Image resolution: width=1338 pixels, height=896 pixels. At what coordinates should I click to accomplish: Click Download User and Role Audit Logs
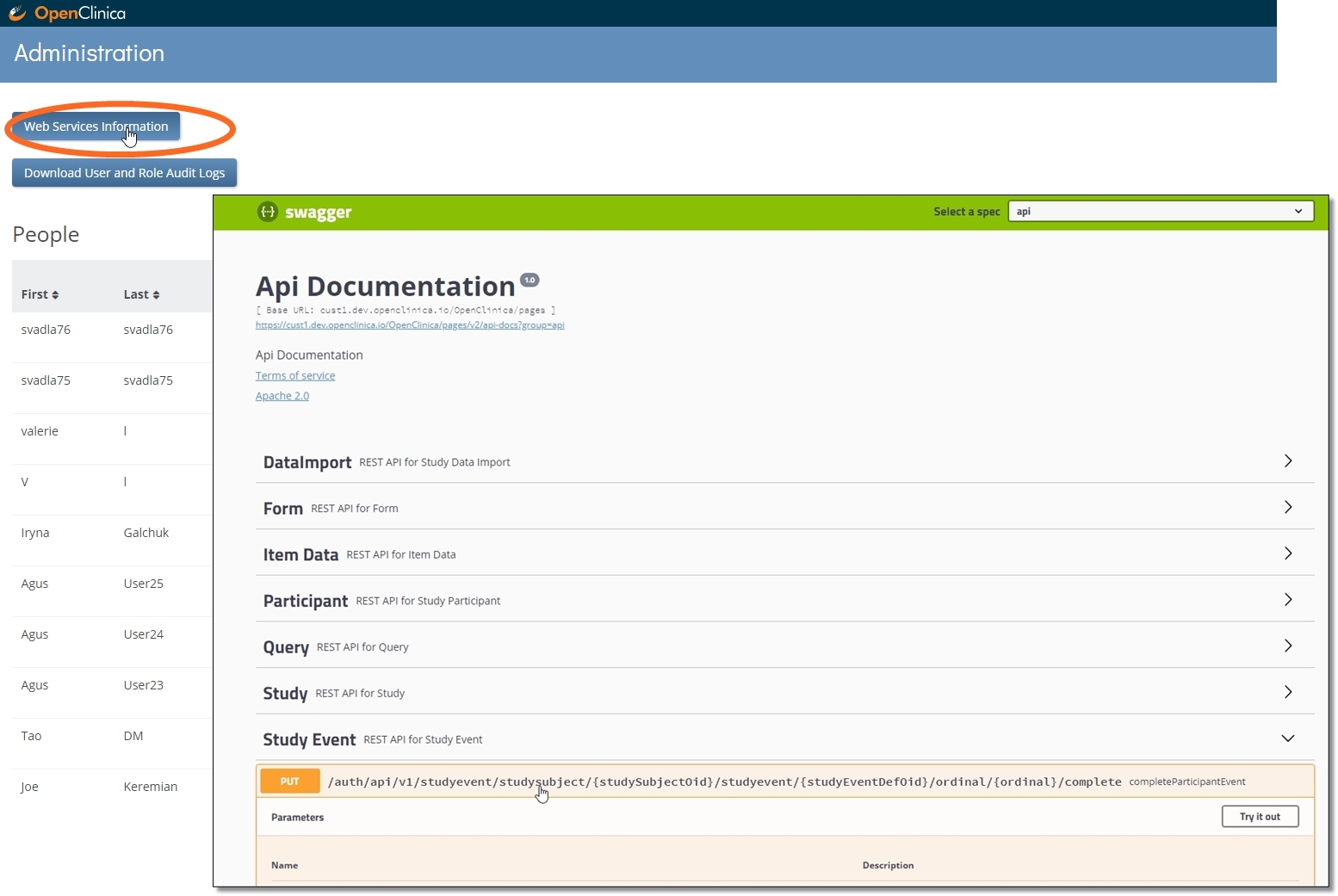(124, 173)
